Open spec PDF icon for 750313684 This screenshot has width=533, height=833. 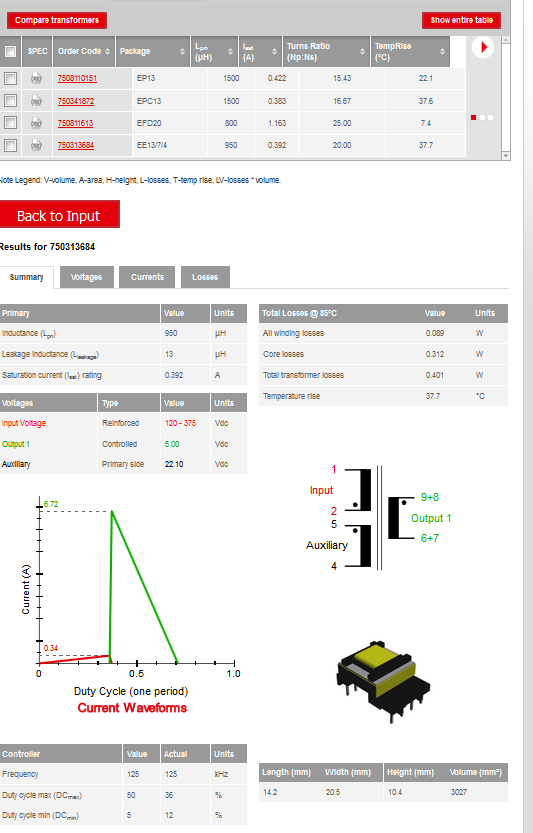[36, 145]
